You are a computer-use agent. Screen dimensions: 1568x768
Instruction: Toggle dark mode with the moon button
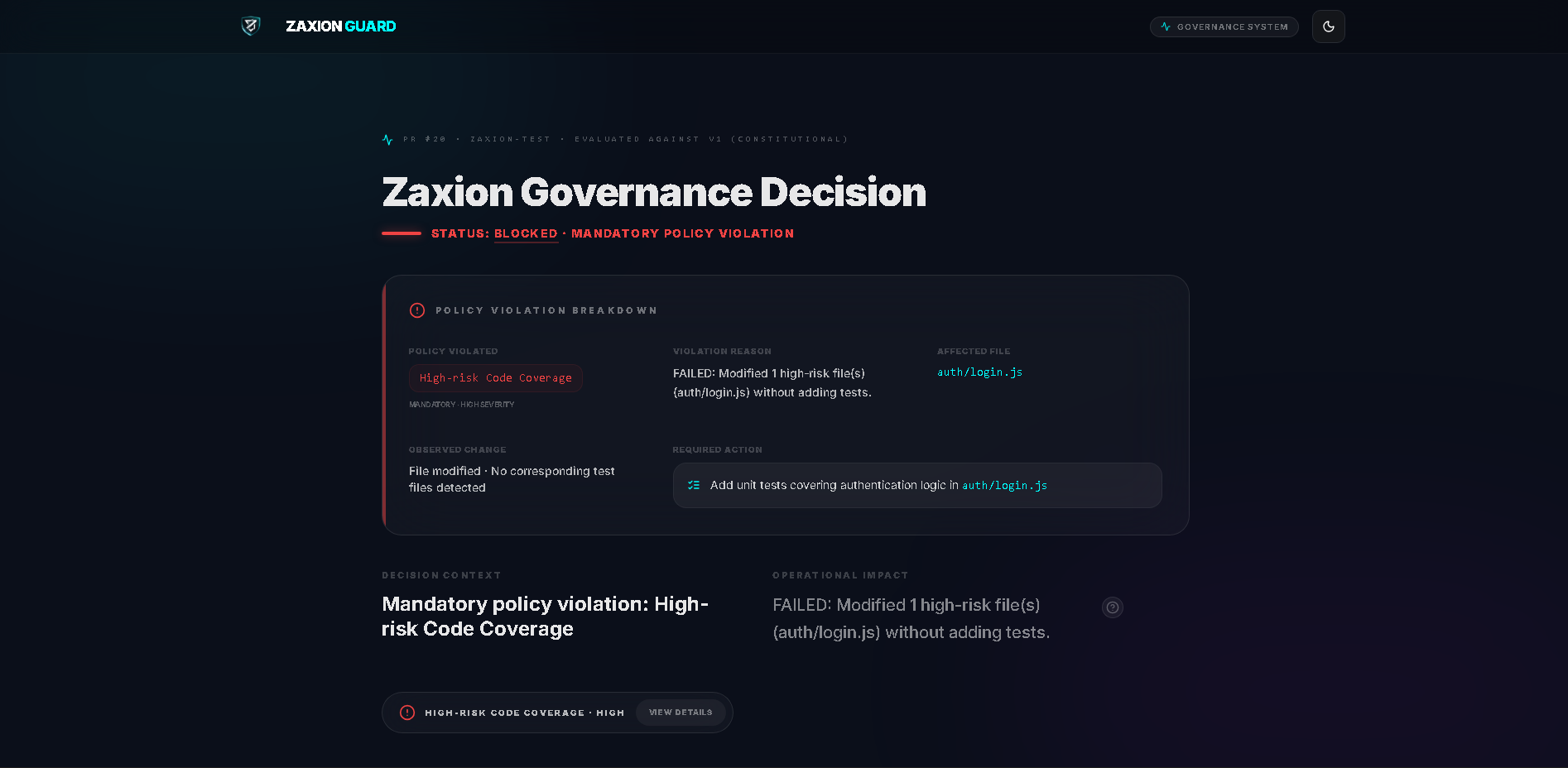1328,26
